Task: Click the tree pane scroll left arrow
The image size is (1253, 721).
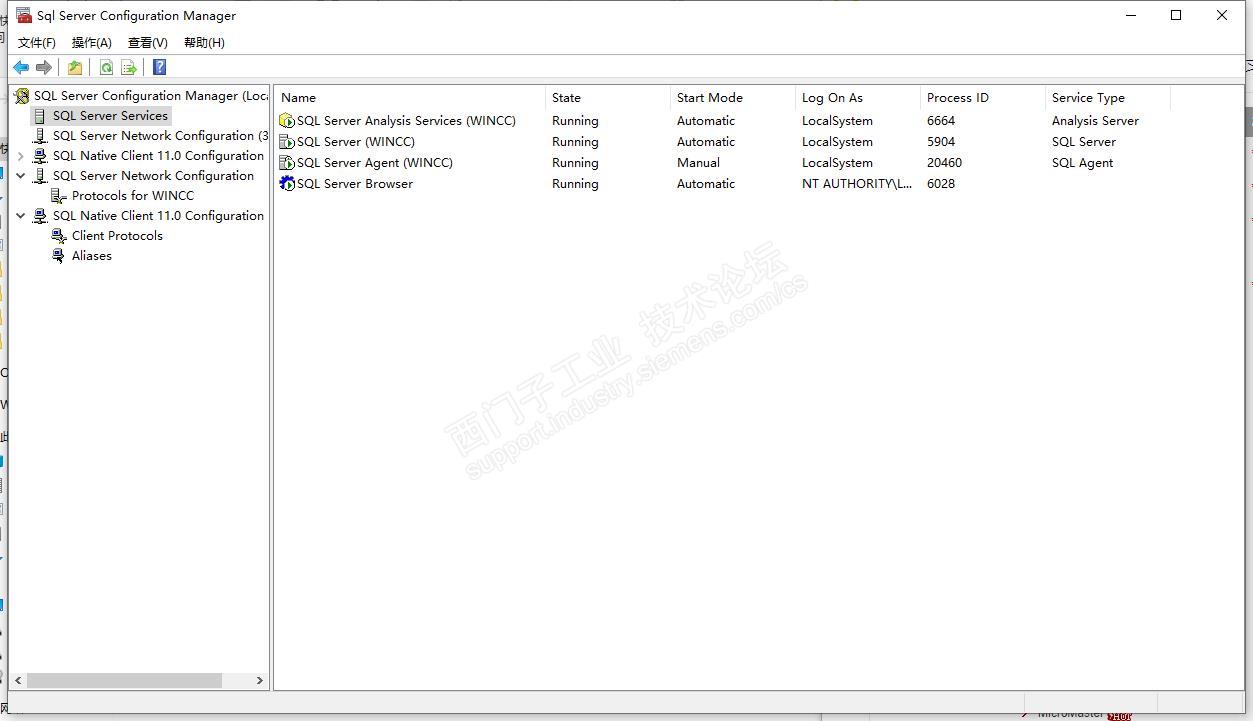Action: (x=19, y=680)
